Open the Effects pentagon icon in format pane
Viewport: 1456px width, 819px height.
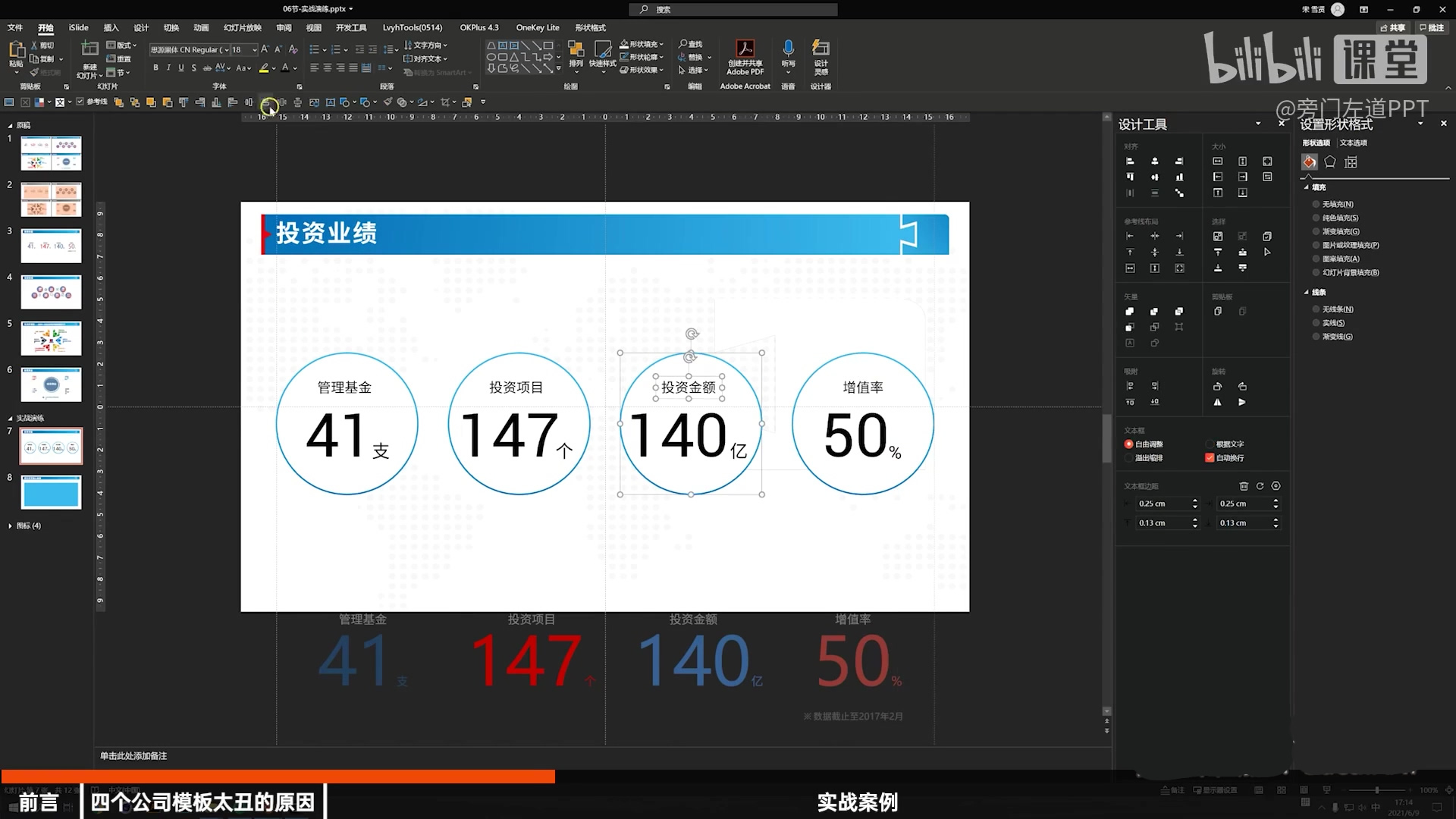click(1329, 162)
